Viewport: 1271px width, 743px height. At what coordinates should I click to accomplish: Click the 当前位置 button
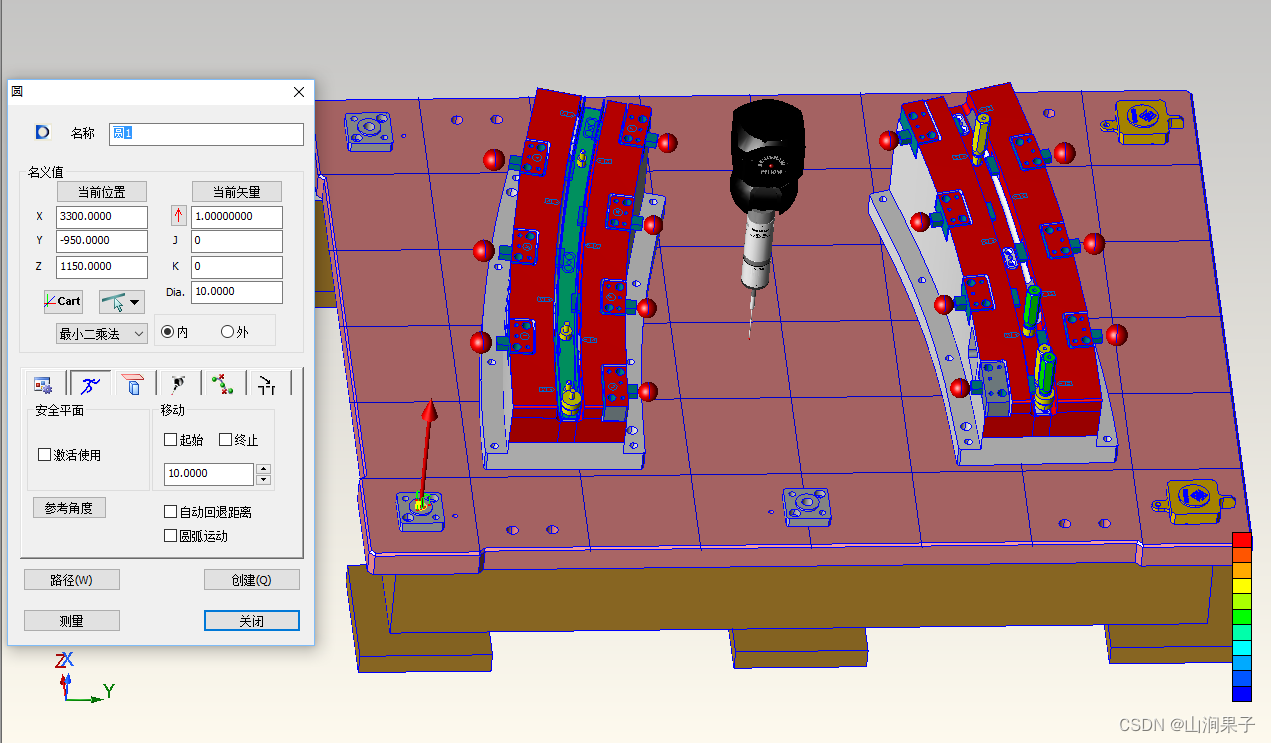[x=101, y=191]
